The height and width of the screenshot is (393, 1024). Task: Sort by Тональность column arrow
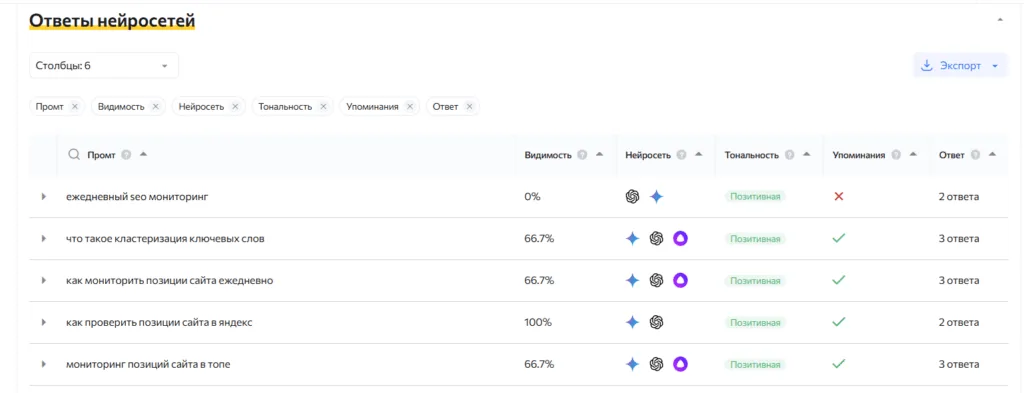coord(807,155)
